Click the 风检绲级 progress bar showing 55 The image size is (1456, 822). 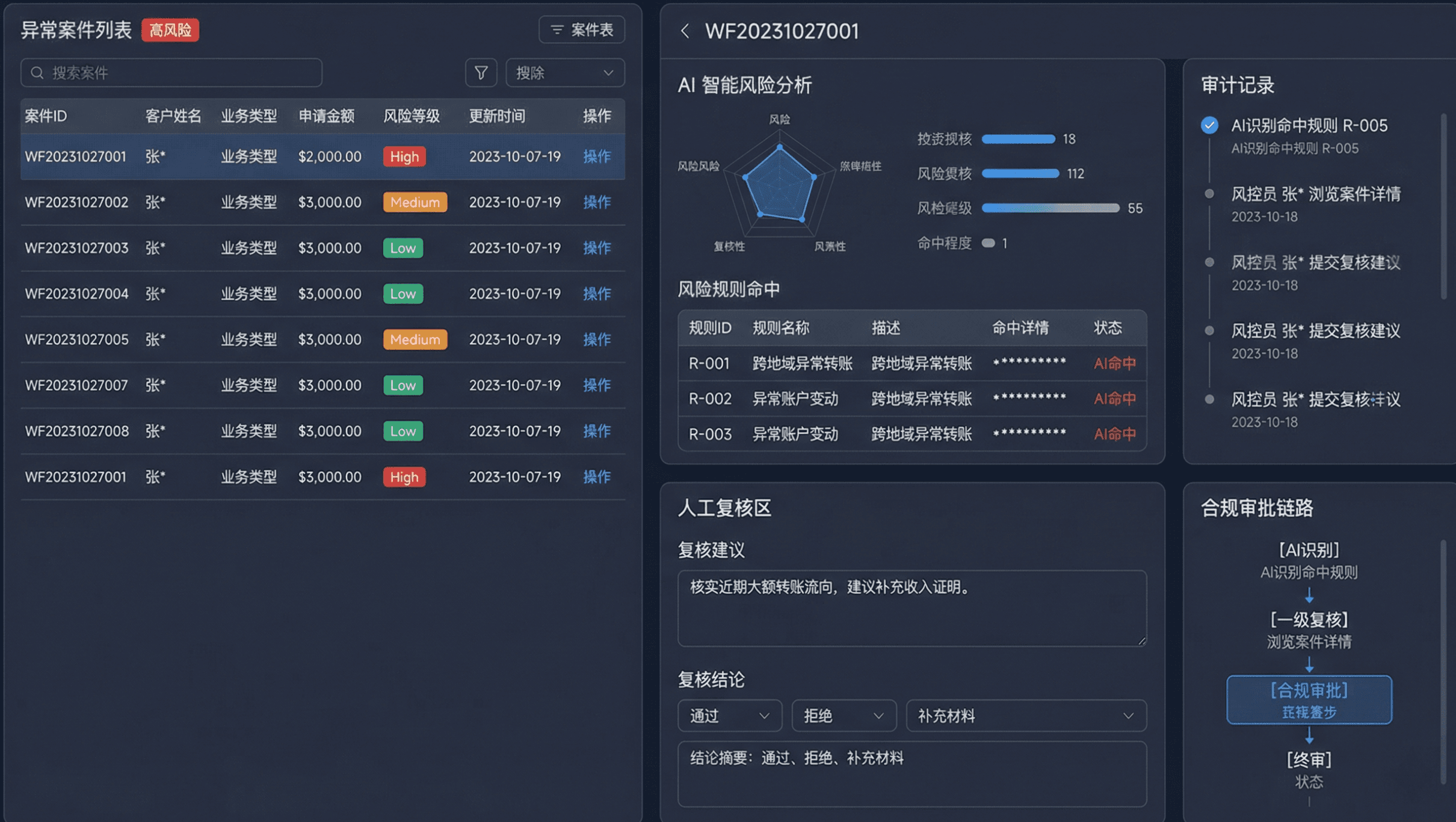click(1050, 208)
